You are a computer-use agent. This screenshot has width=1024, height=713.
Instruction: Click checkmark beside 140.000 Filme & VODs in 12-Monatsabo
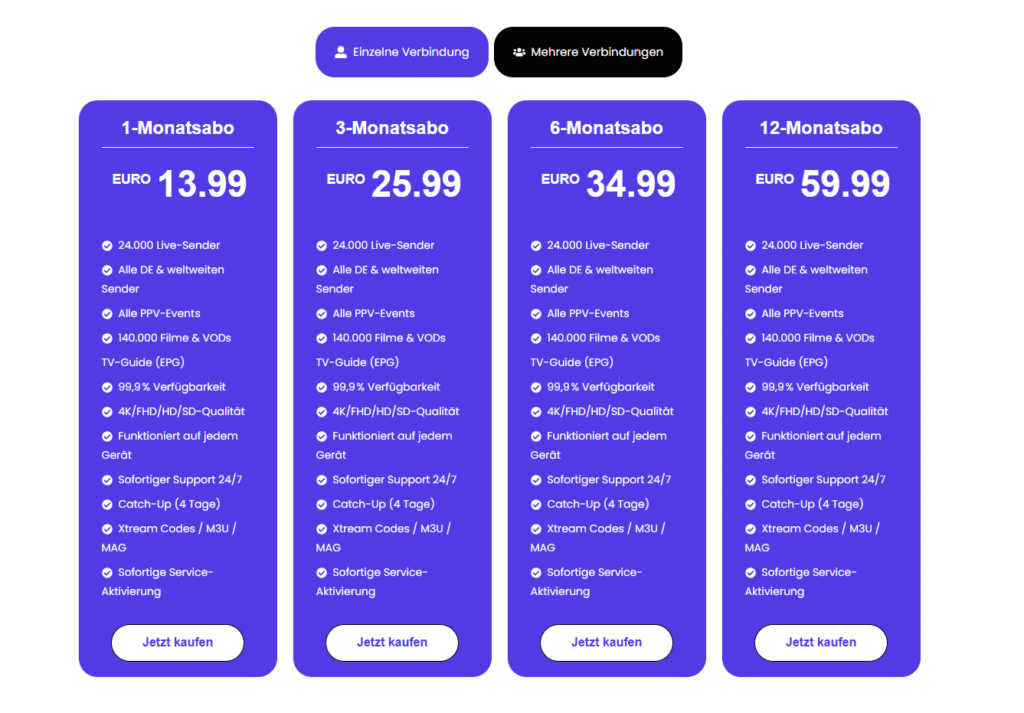click(751, 338)
